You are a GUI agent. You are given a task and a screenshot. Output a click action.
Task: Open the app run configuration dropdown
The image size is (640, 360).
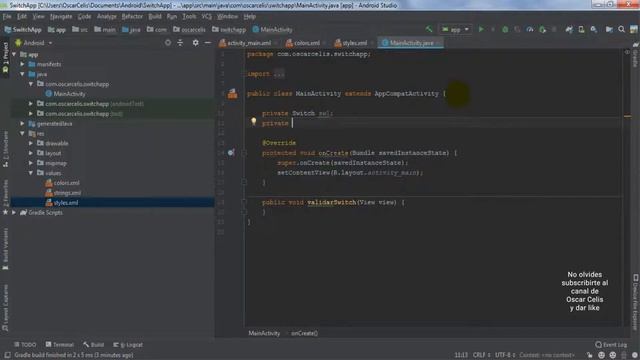[455, 29]
